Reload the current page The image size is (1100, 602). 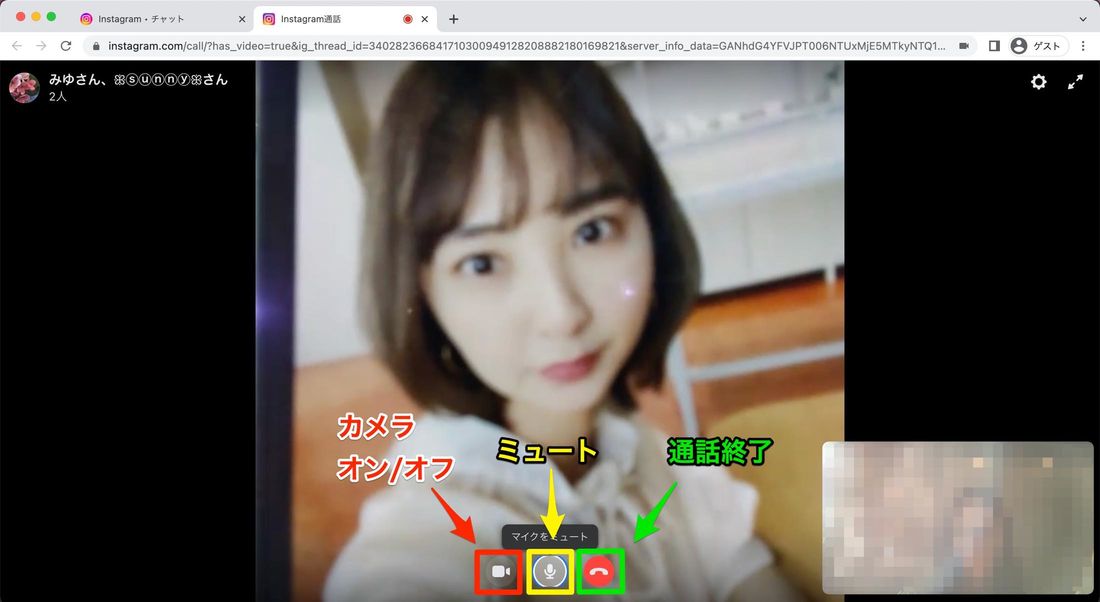point(66,46)
